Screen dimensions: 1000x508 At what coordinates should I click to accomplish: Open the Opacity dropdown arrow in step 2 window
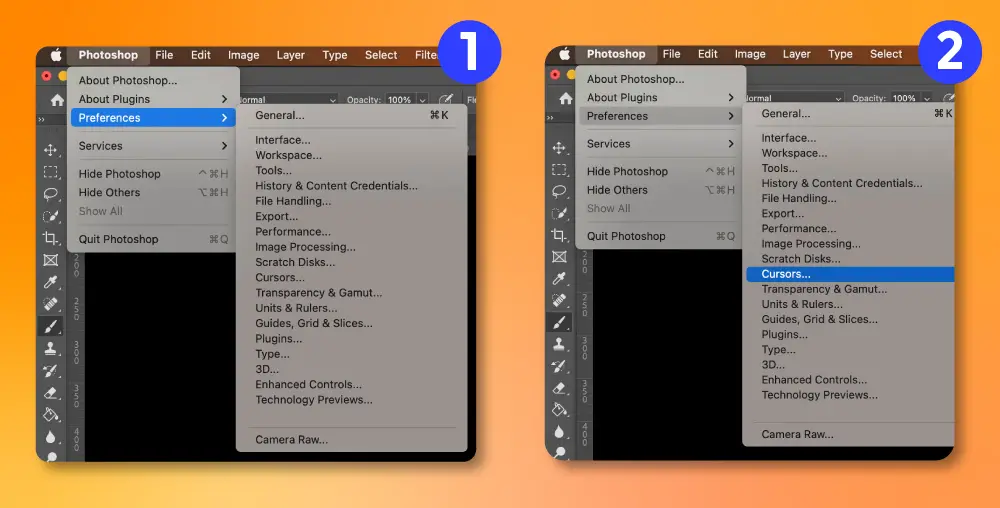click(x=927, y=98)
